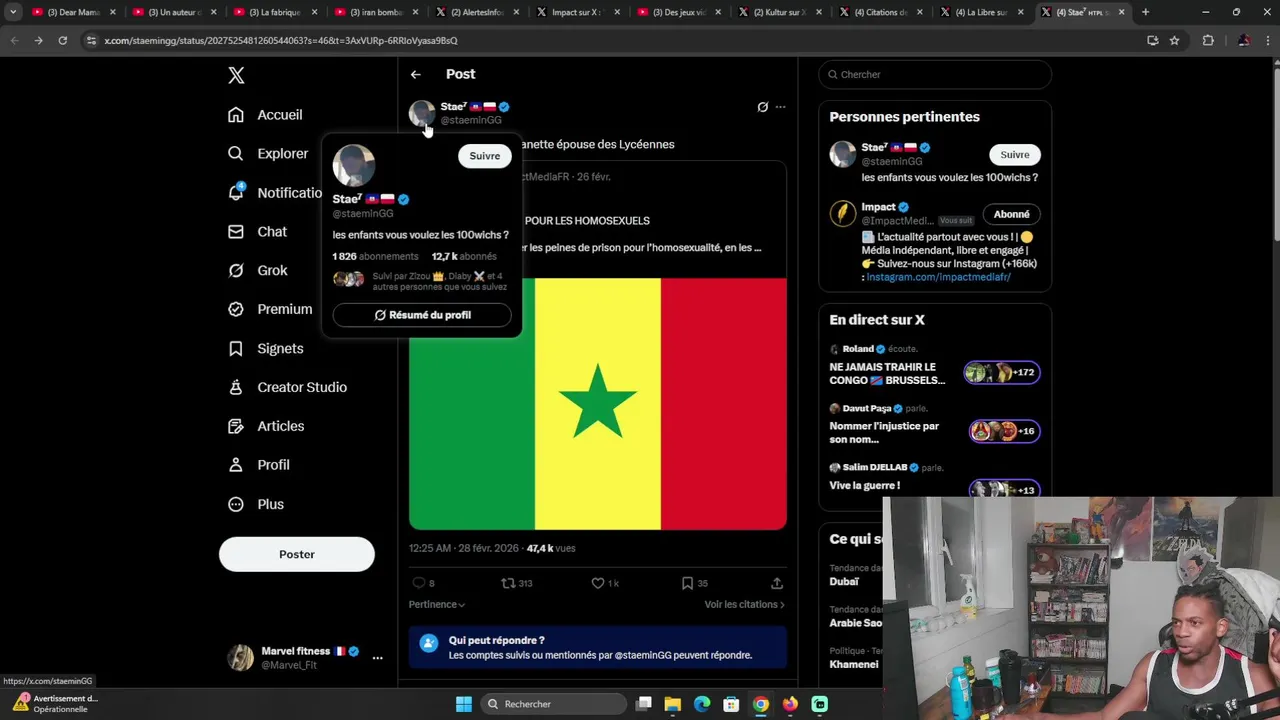Click the taskbar Rechercher search box
The image size is (1280, 720).
coord(552,704)
